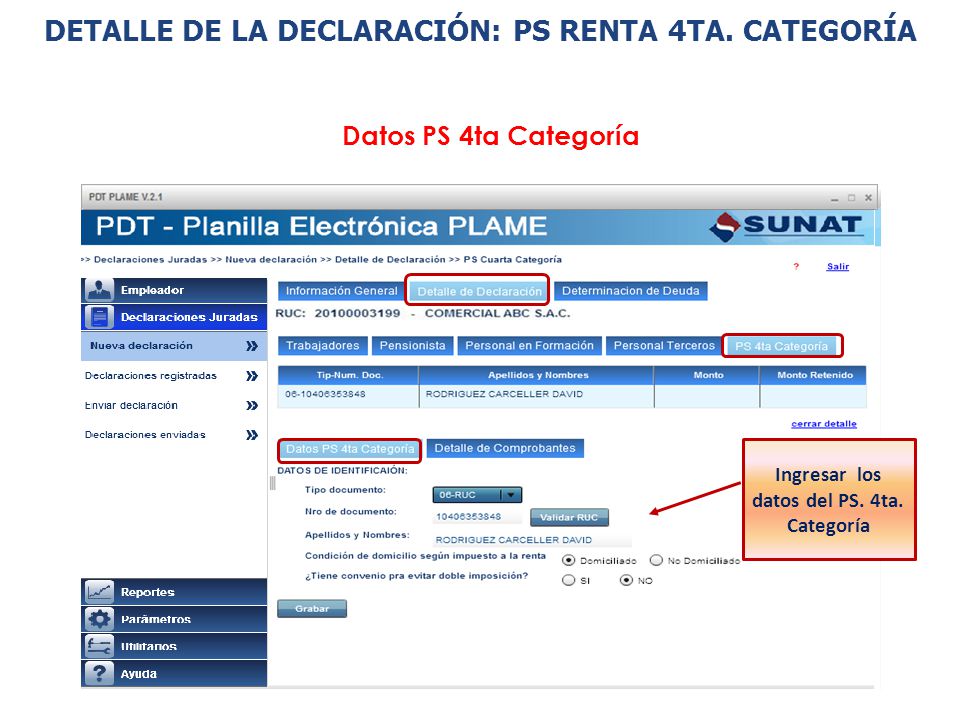Viewport: 960px width, 720px height.
Task: Select NO for convenio doble imposición
Action: (x=626, y=580)
